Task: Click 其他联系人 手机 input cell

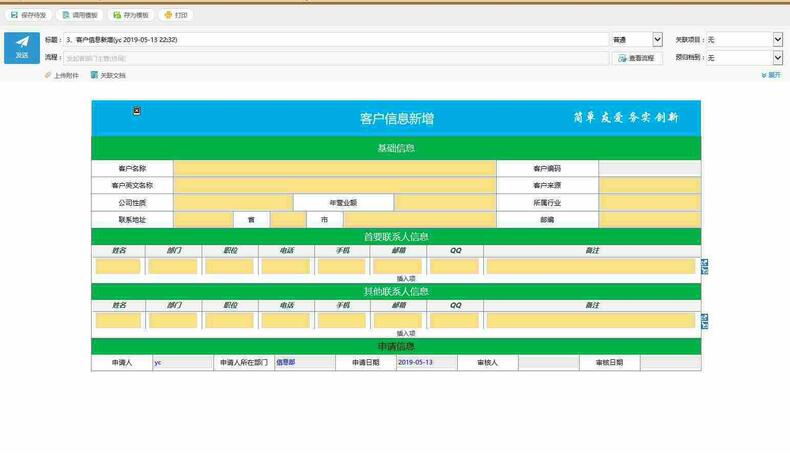Action: pos(342,320)
